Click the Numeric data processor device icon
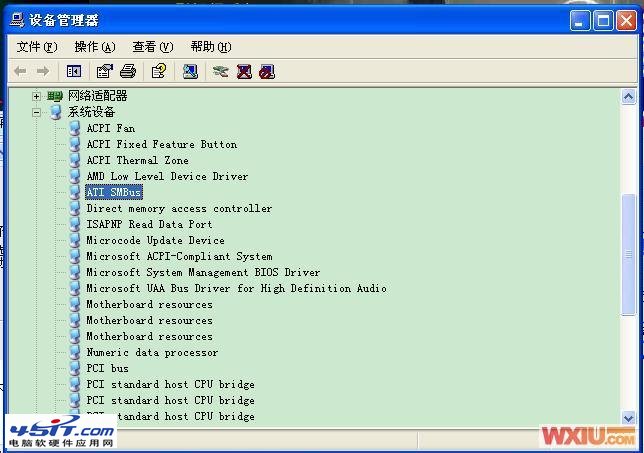644x453 pixels. pyautogui.click(x=75, y=352)
